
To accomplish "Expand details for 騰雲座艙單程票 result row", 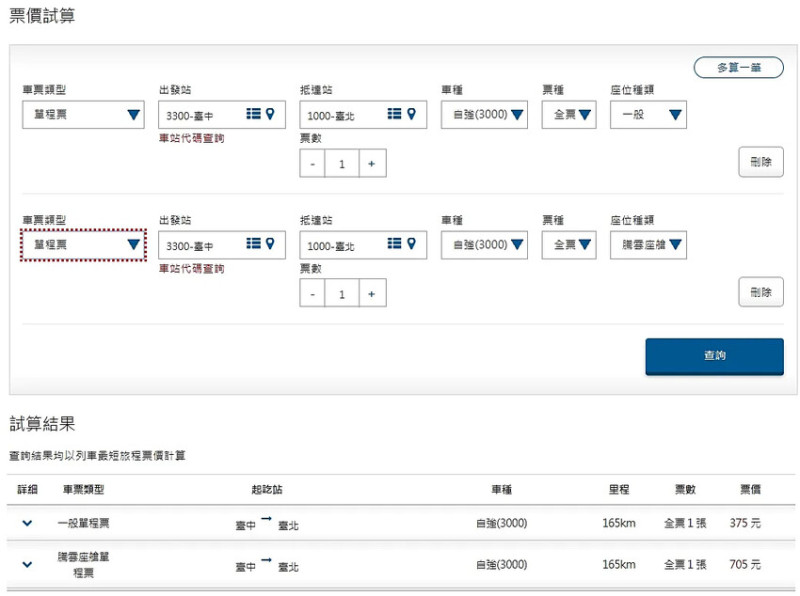I will pyautogui.click(x=24, y=563).
